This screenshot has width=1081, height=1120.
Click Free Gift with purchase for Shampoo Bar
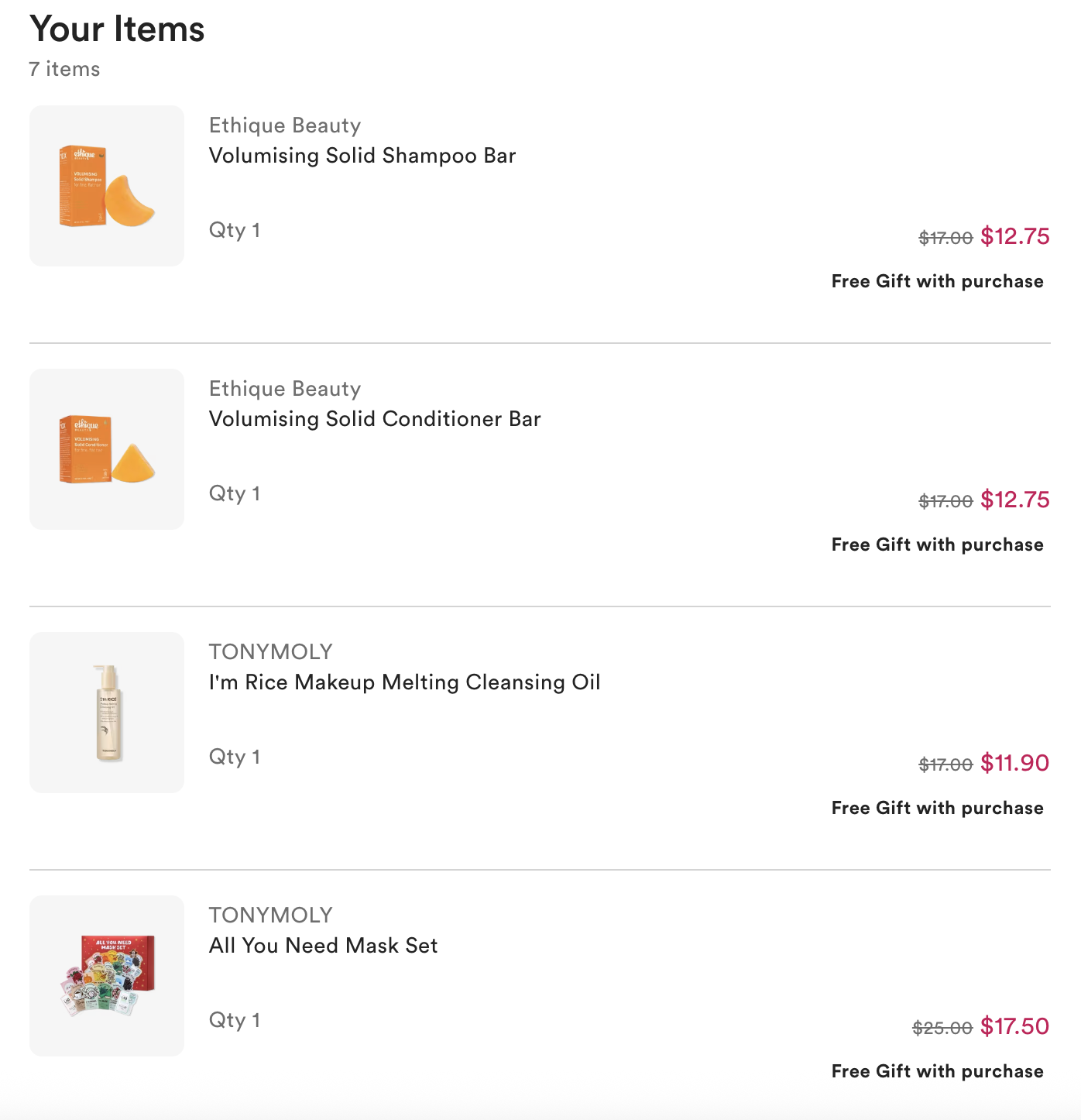coord(937,281)
